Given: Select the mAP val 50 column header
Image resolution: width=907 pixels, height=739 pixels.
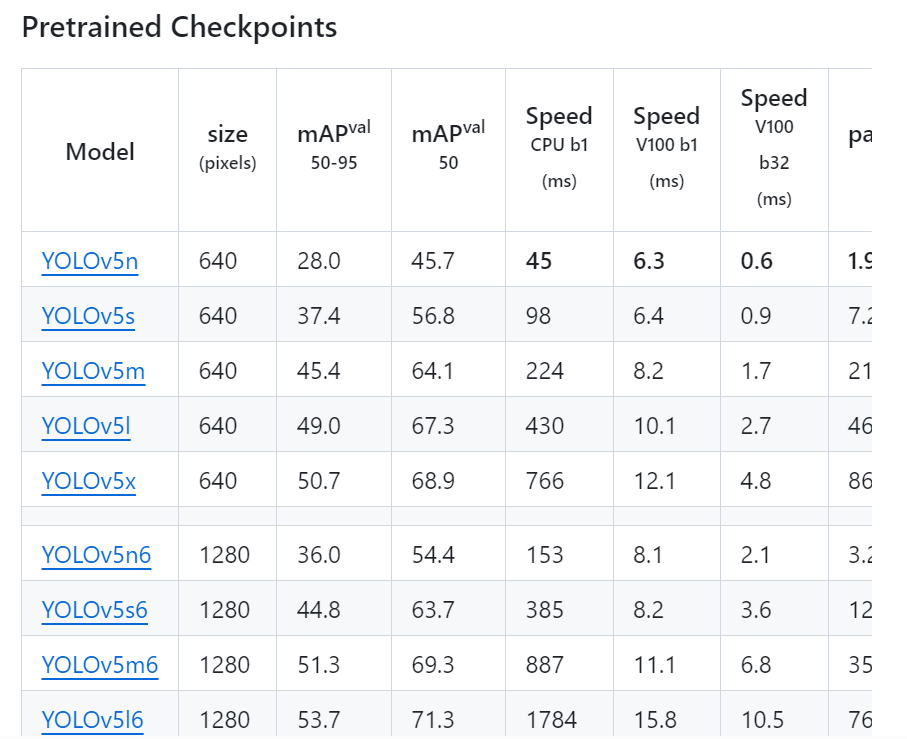Looking at the screenshot, I should tap(448, 146).
